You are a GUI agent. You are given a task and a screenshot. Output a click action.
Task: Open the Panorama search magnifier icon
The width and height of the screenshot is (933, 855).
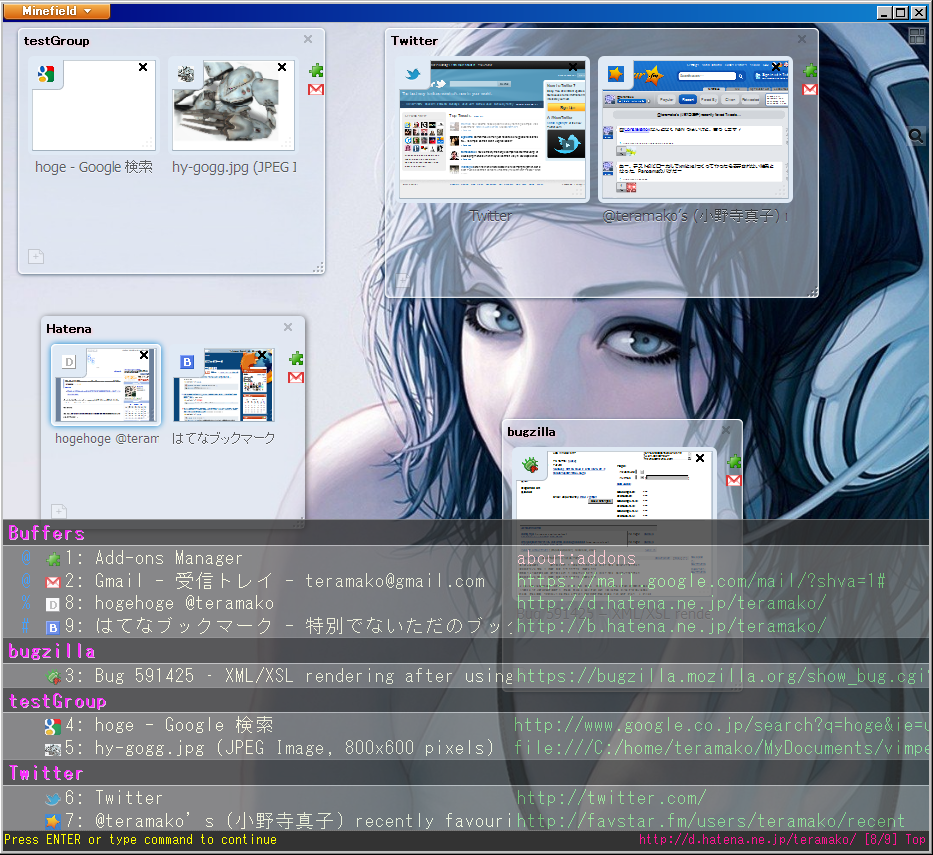[x=916, y=136]
